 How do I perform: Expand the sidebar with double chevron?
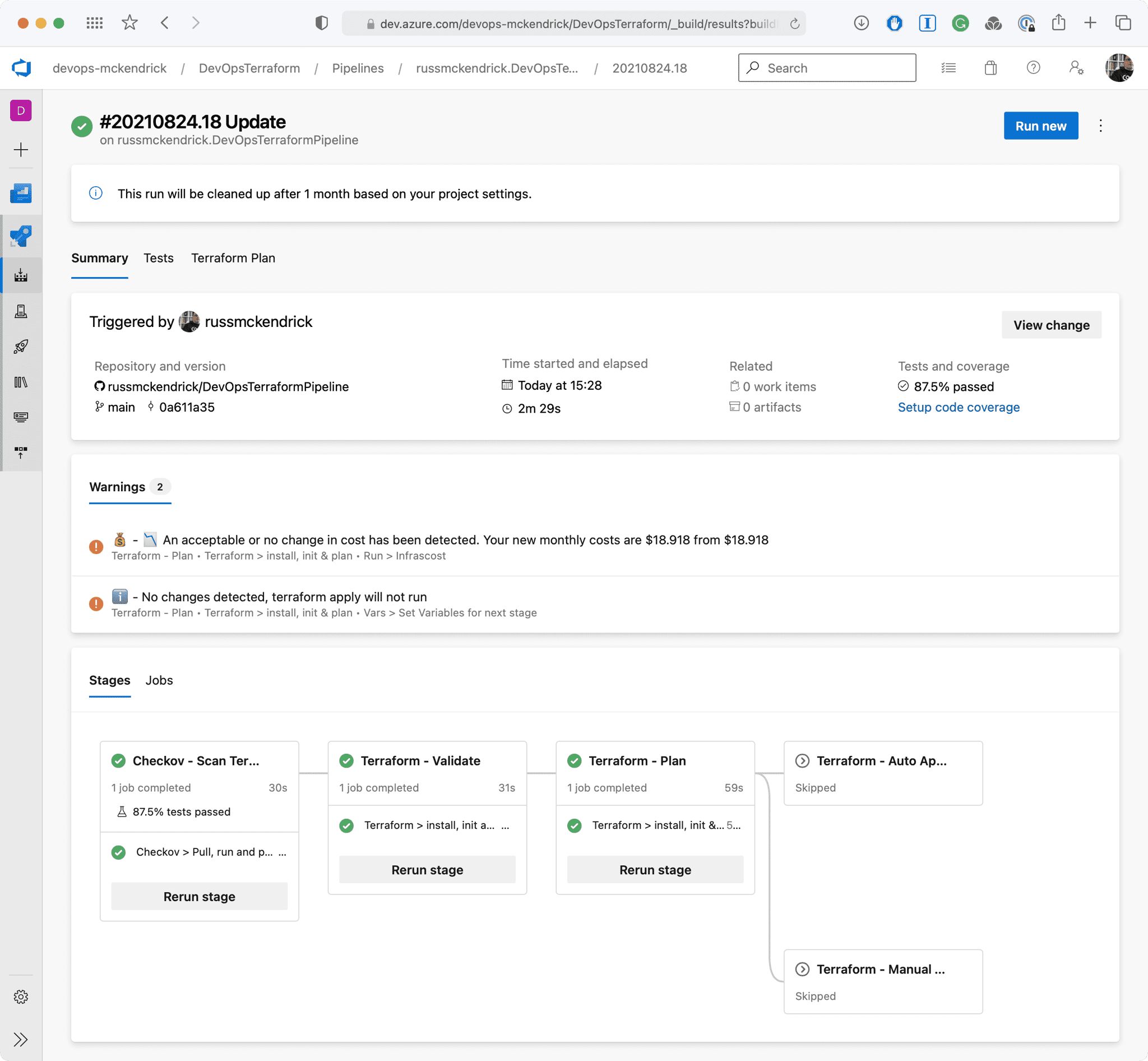[21, 1040]
